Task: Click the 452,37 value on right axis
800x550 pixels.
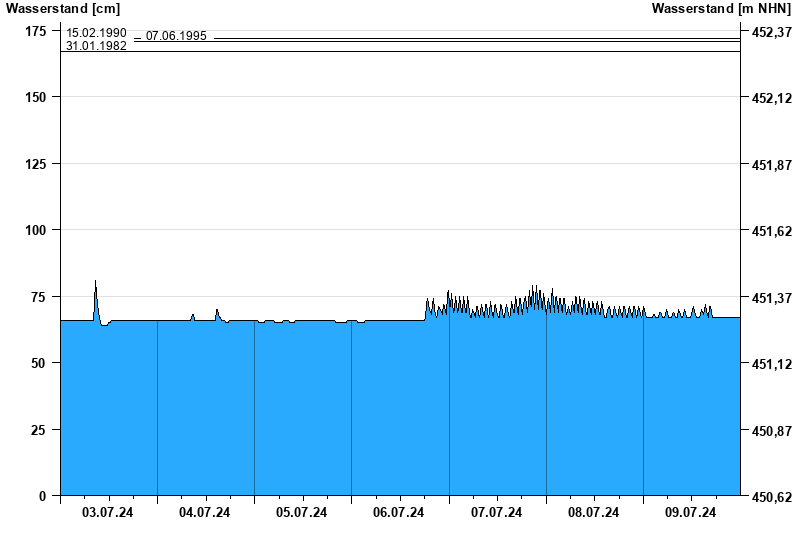Action: point(771,32)
